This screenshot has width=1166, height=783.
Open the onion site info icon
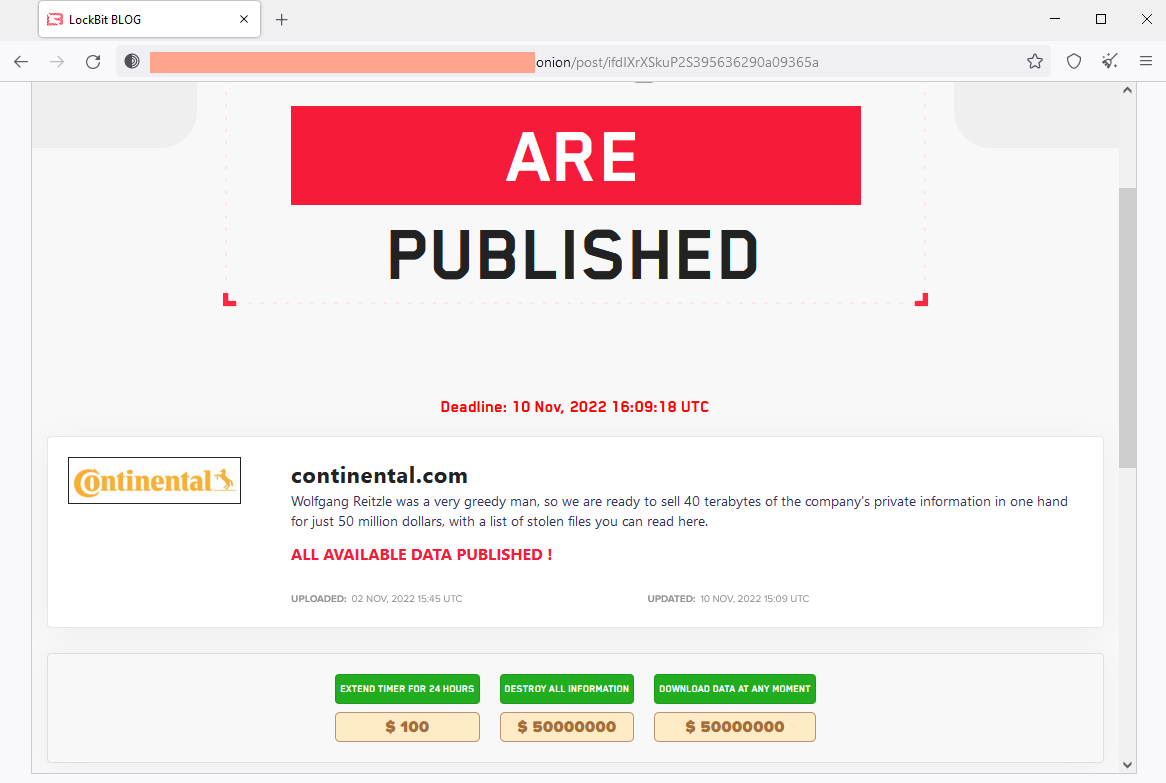pyautogui.click(x=132, y=62)
